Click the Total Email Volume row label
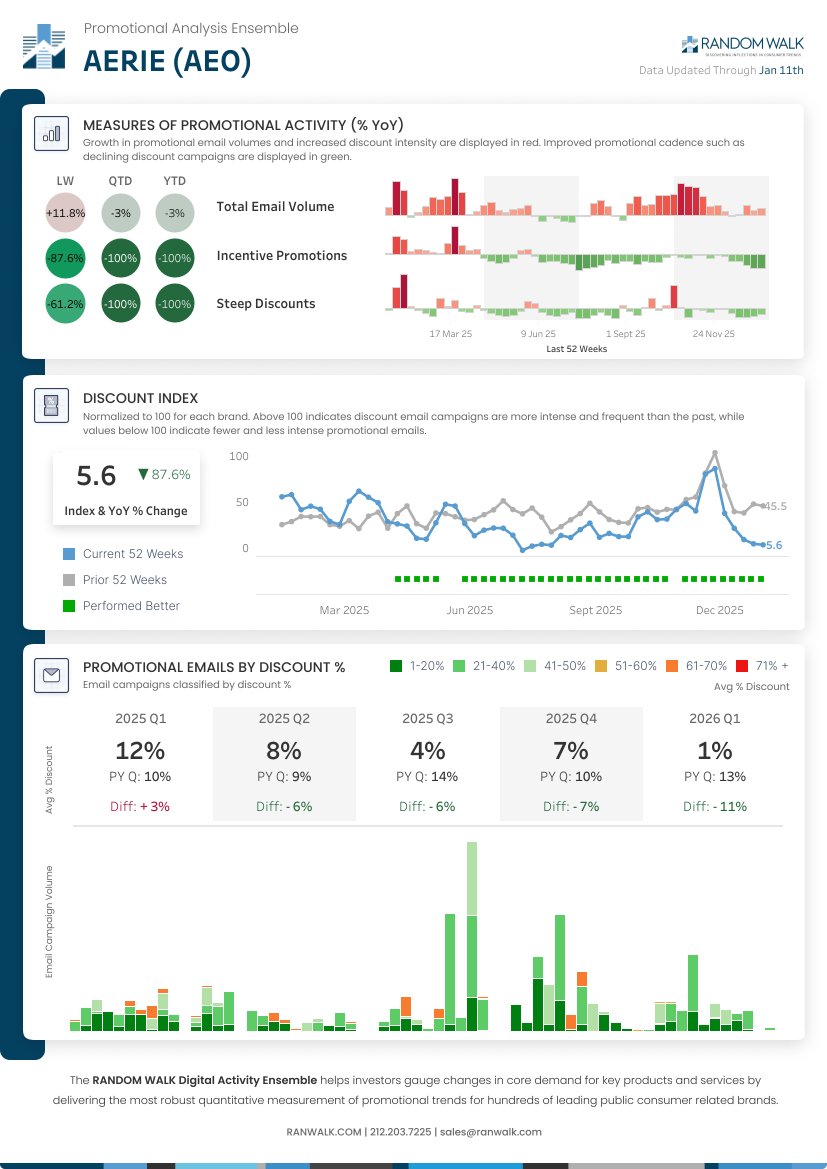 [x=275, y=207]
